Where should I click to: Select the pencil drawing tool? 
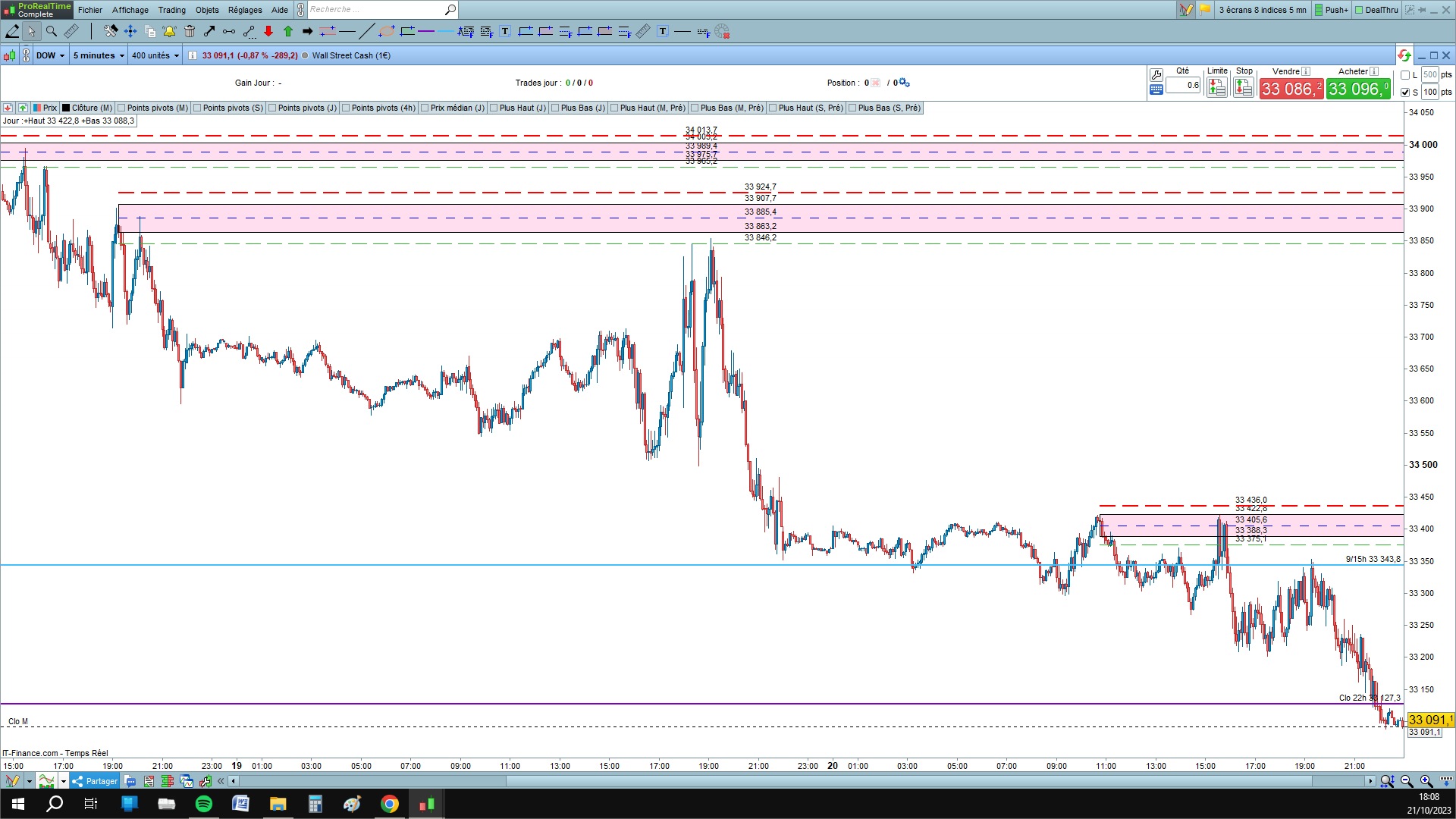13,31
